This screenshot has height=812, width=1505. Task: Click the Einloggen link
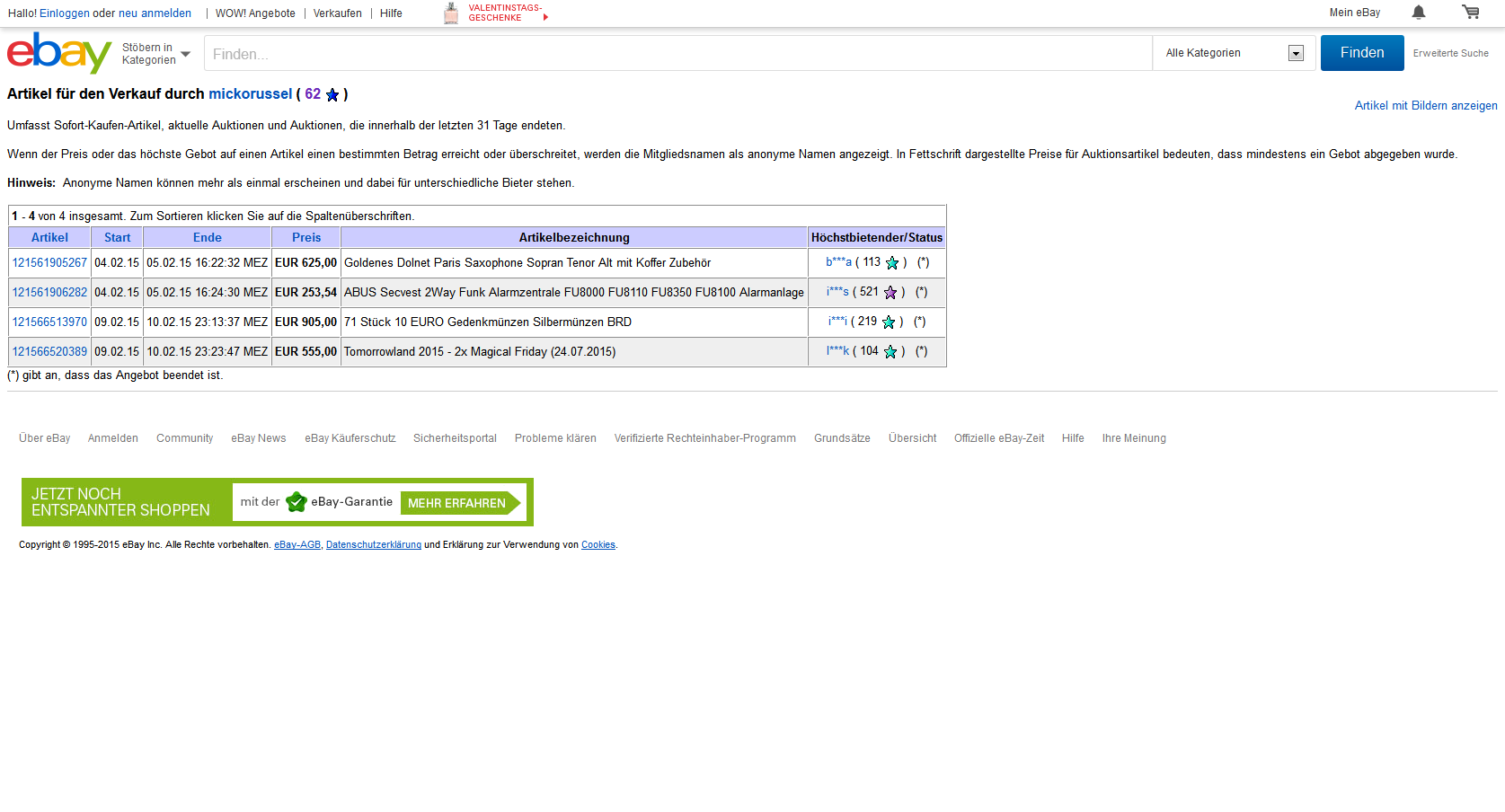(65, 13)
